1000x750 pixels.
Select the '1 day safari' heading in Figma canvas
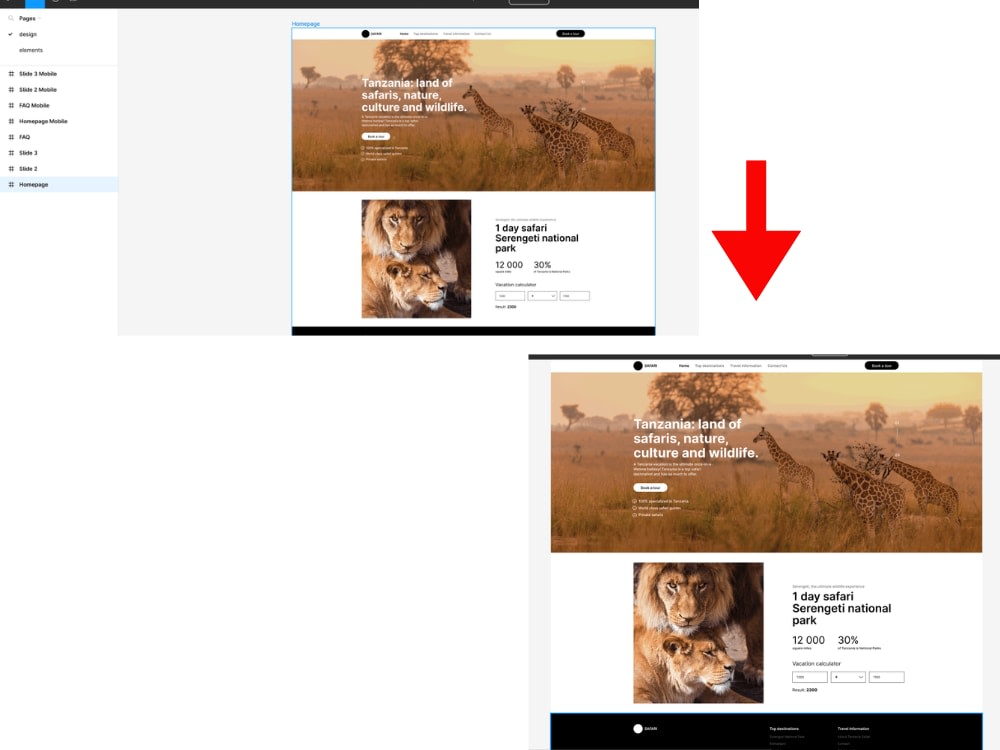536,238
